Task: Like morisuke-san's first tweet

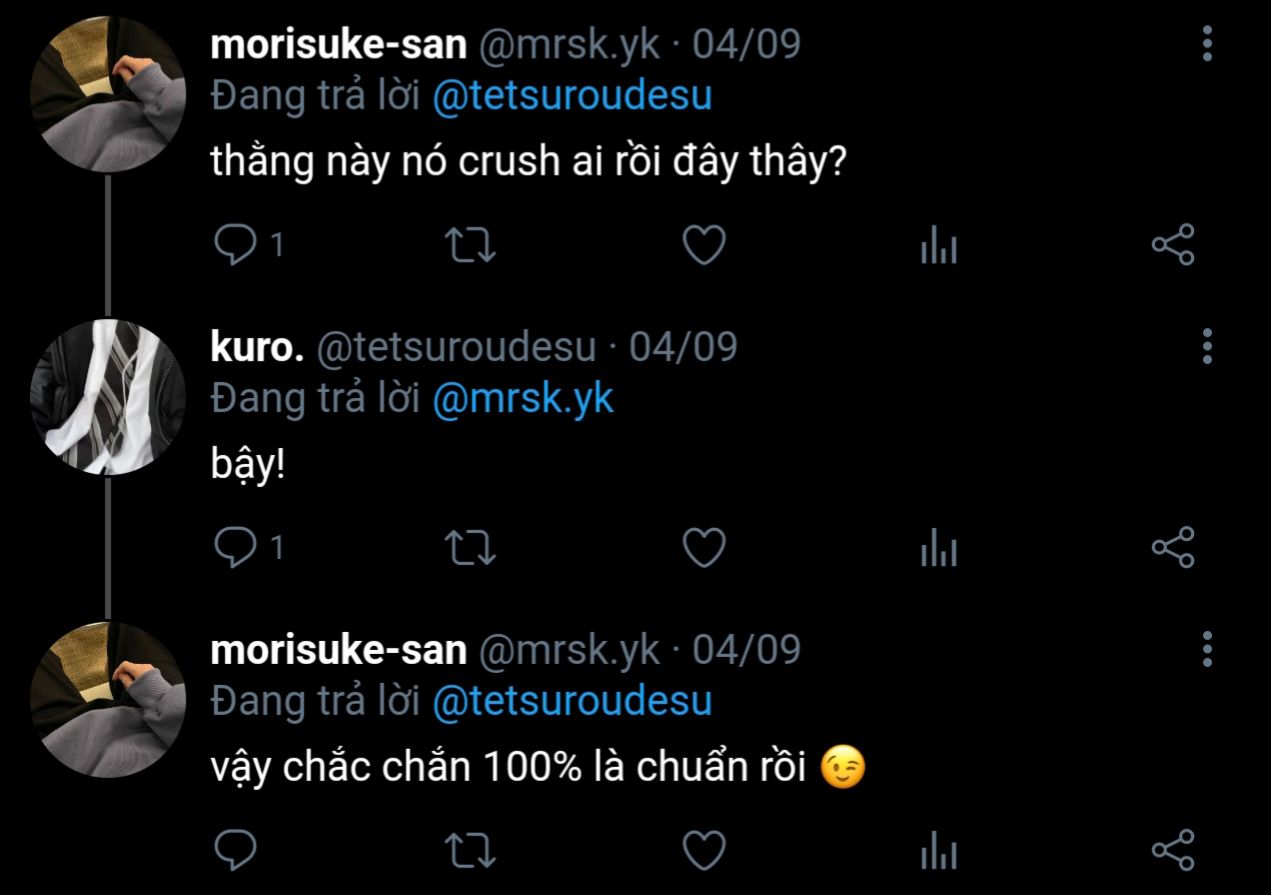Action: pyautogui.click(x=704, y=245)
